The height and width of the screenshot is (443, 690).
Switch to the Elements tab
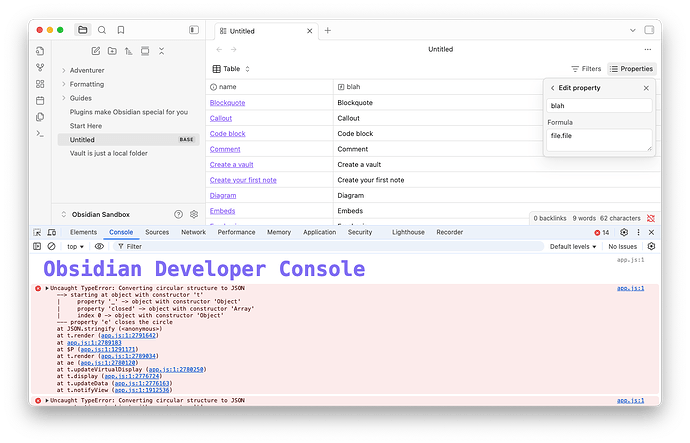83,232
